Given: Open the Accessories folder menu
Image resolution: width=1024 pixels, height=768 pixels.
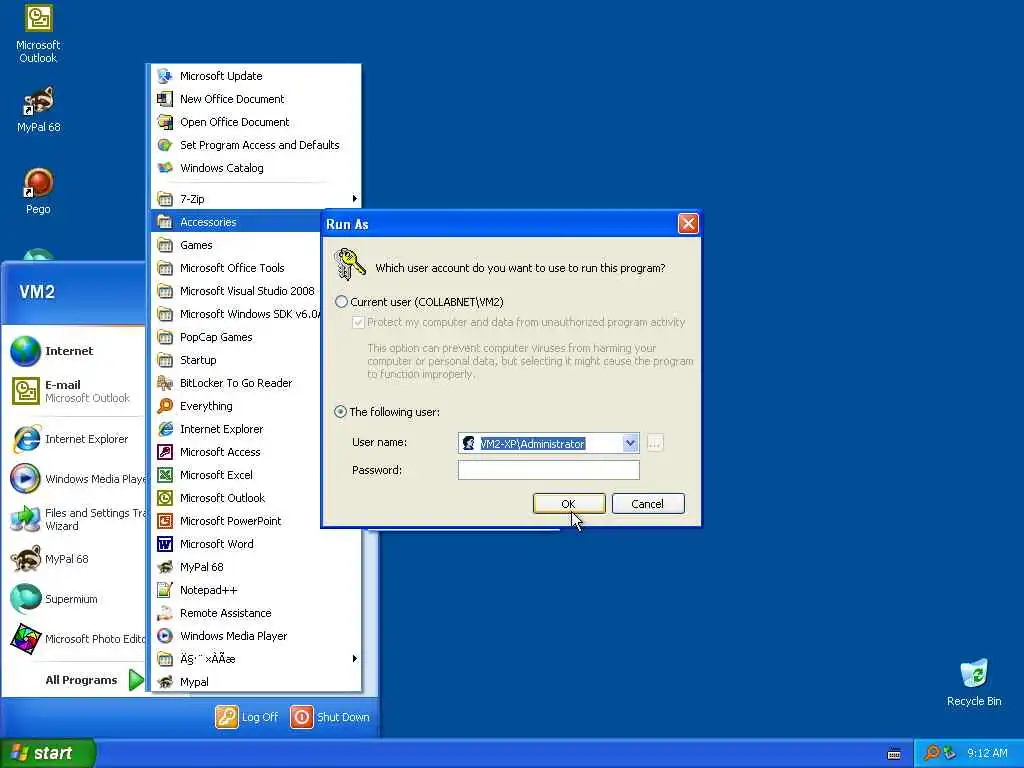Looking at the screenshot, I should pos(236,222).
